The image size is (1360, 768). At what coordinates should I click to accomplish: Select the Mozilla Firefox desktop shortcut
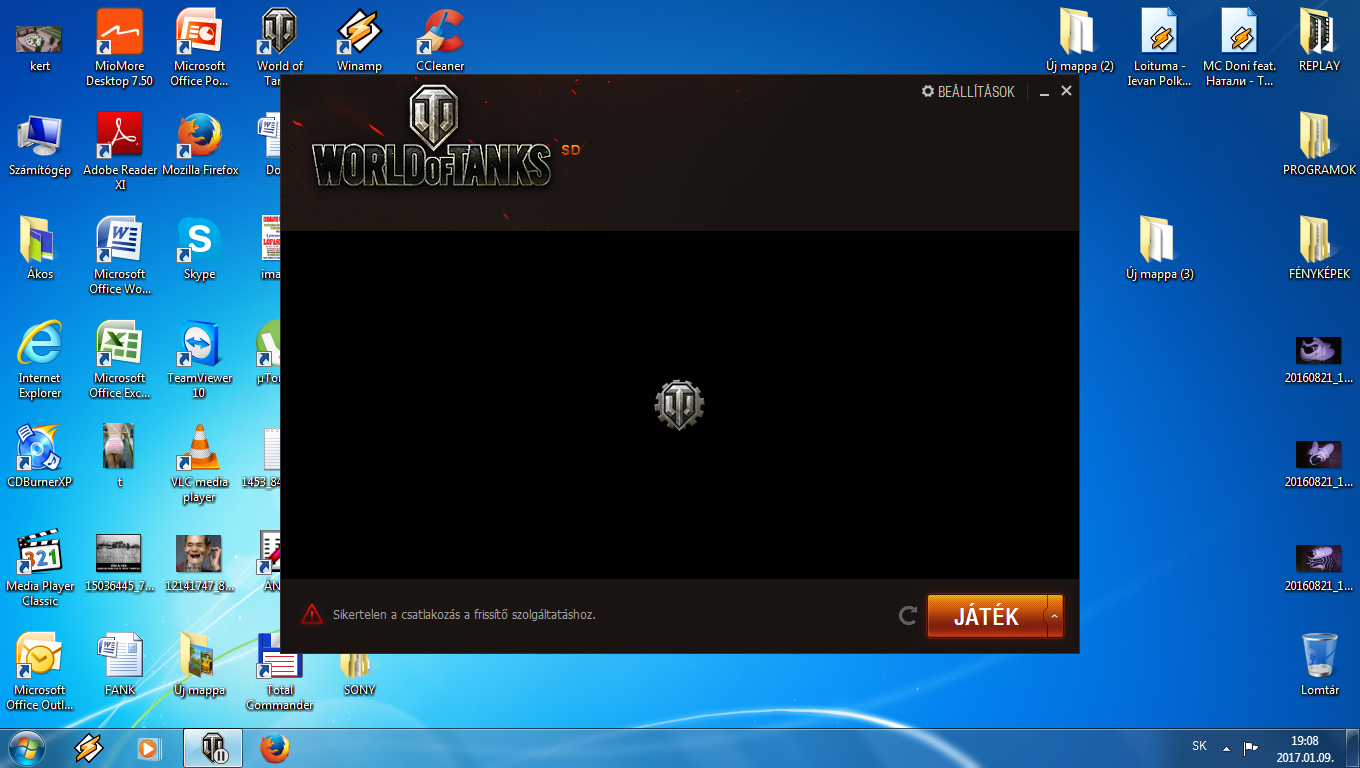click(x=200, y=146)
